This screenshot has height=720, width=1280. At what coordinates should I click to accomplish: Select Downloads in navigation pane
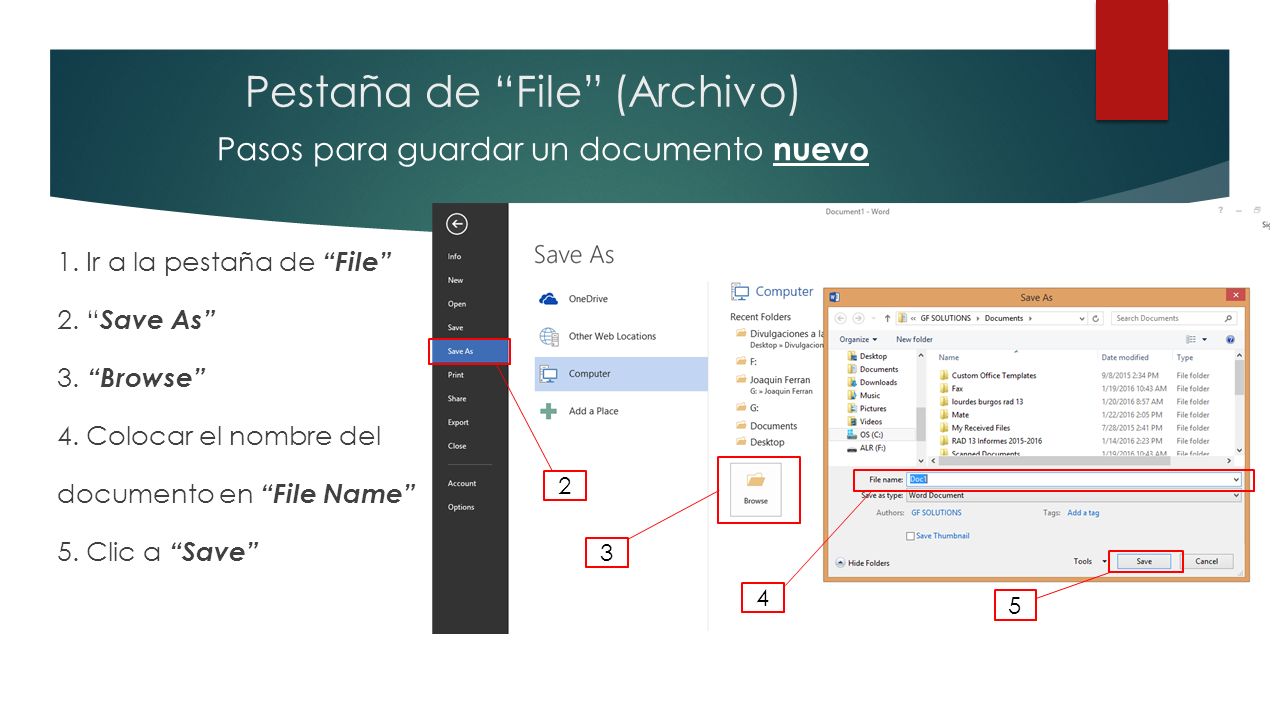872,382
